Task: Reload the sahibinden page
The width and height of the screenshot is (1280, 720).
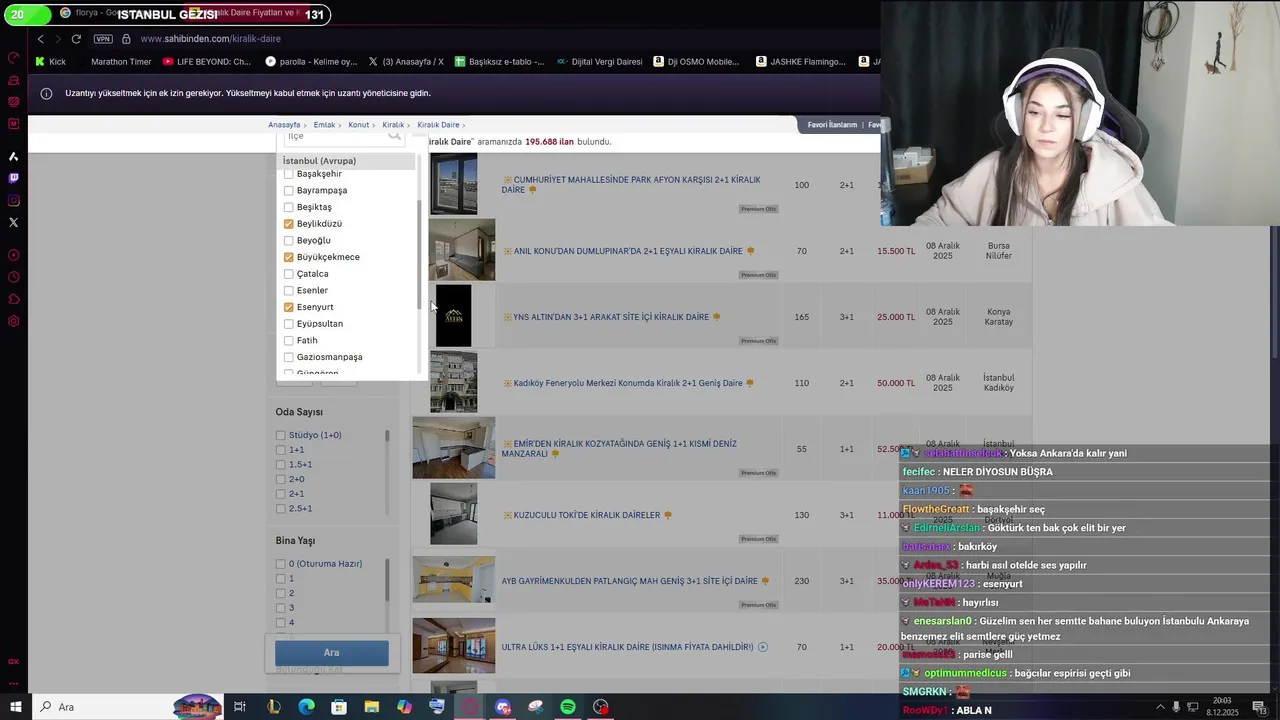Action: click(76, 39)
